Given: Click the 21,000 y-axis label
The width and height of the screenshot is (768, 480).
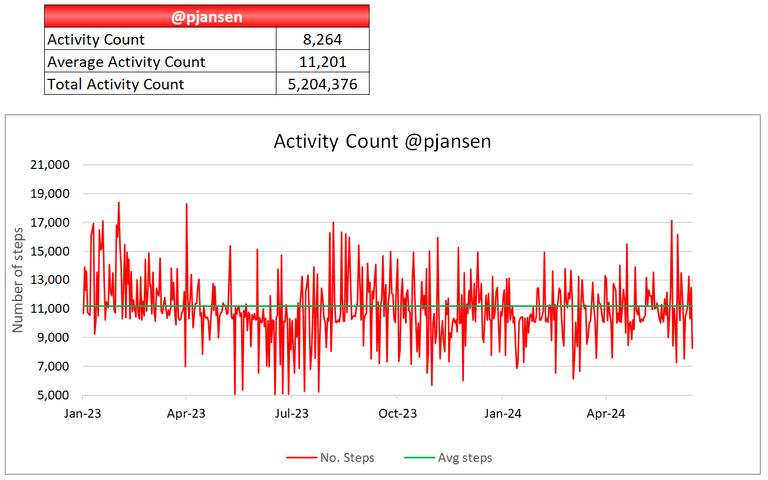Looking at the screenshot, I should [50, 165].
